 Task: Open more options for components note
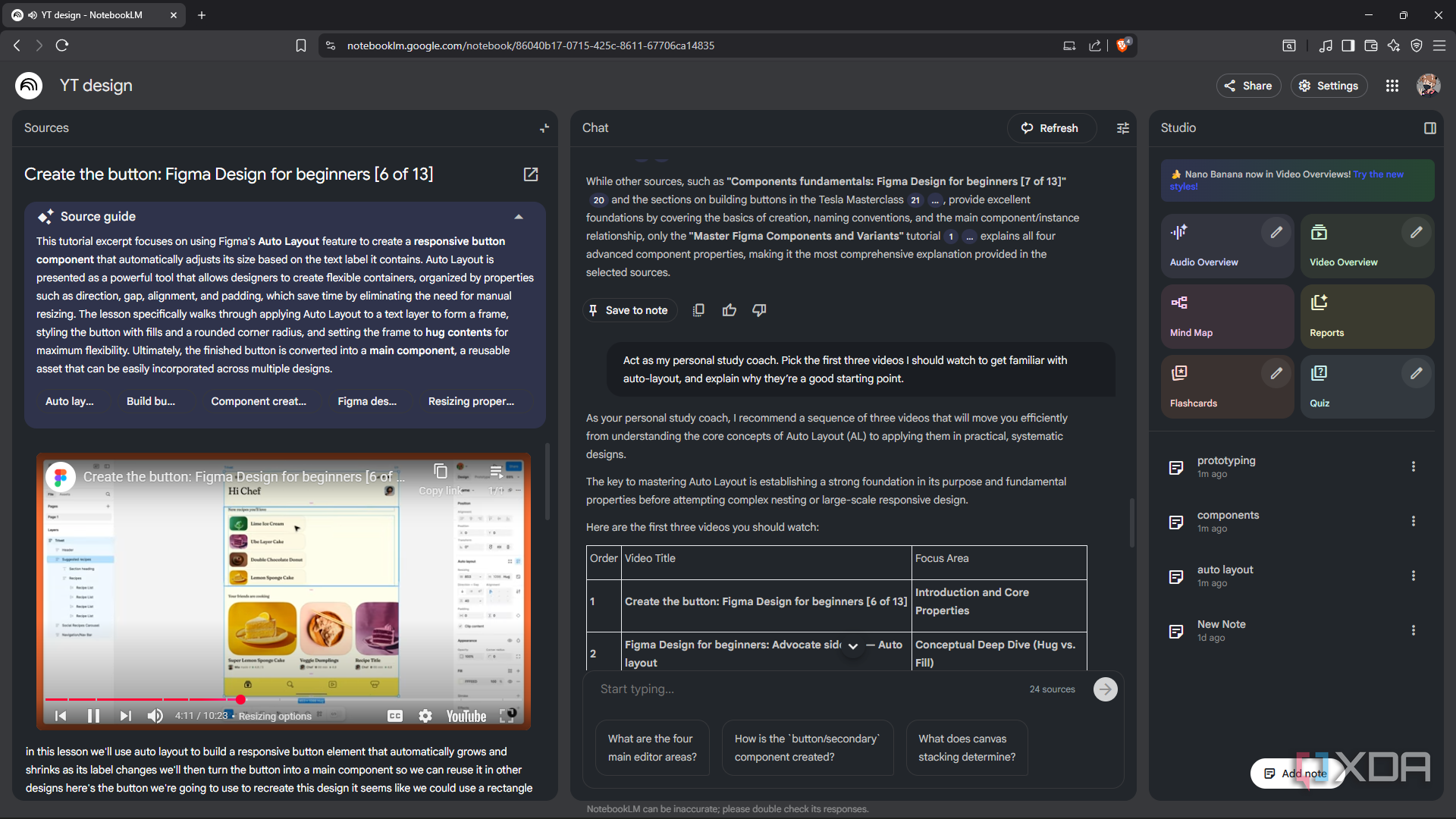[x=1413, y=521]
